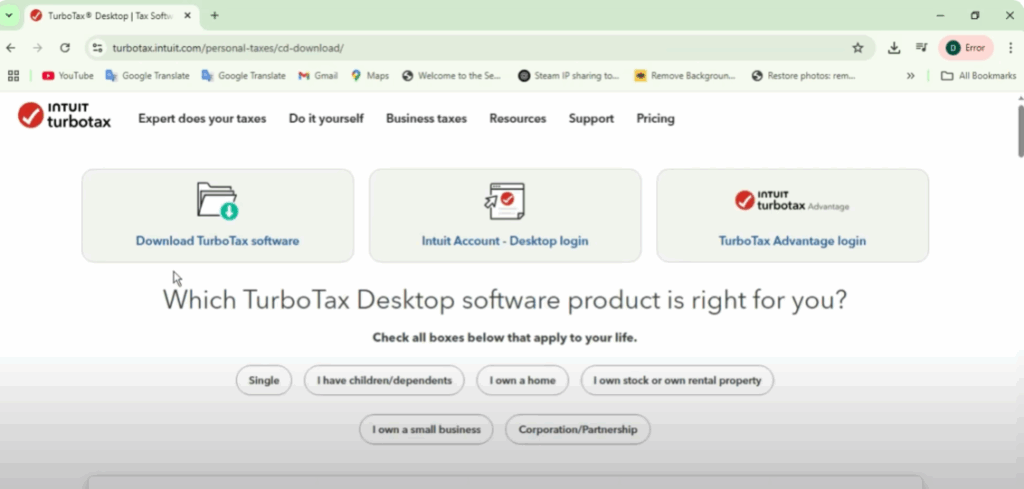Select the TurboTax Desktop browser tab
Image resolution: width=1024 pixels, height=489 pixels.
click(111, 16)
